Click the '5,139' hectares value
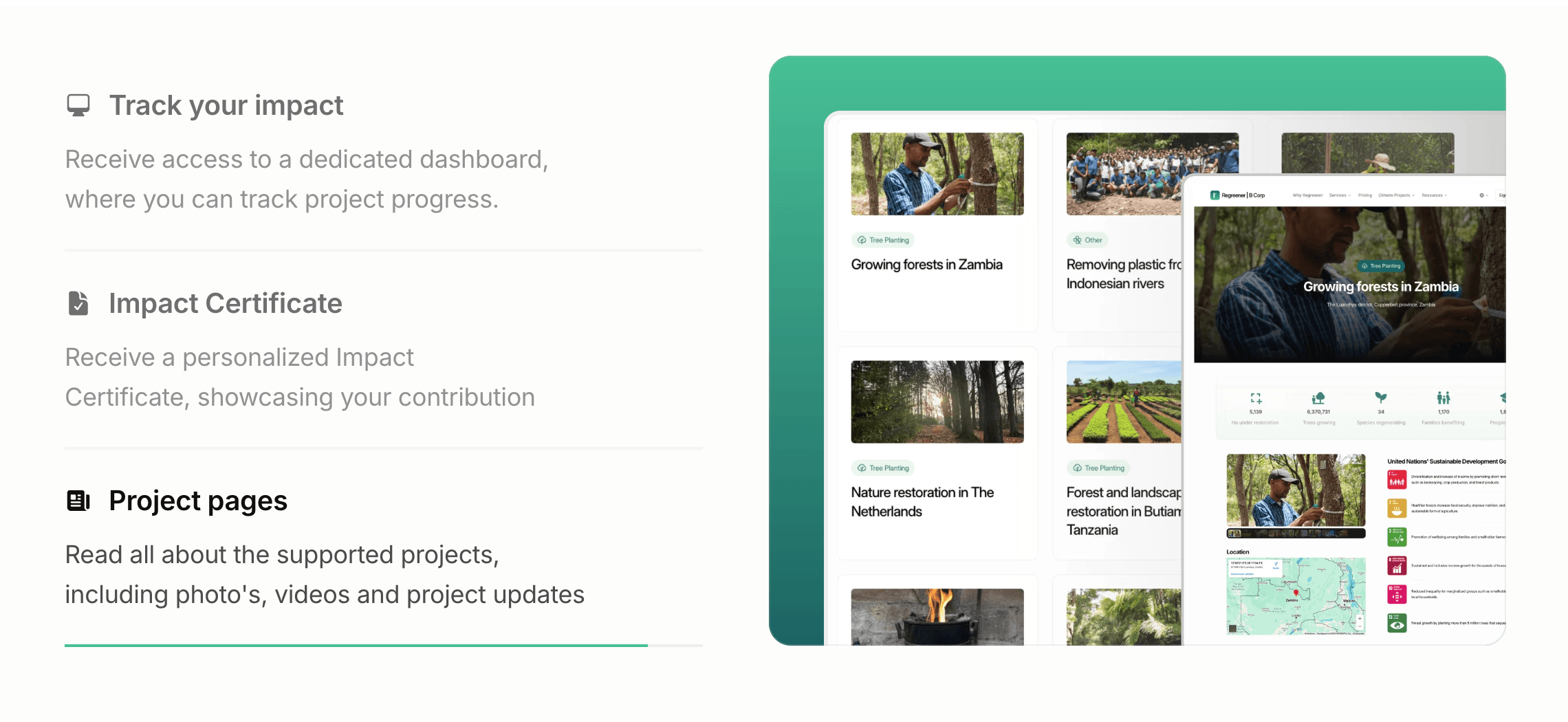 1256,412
